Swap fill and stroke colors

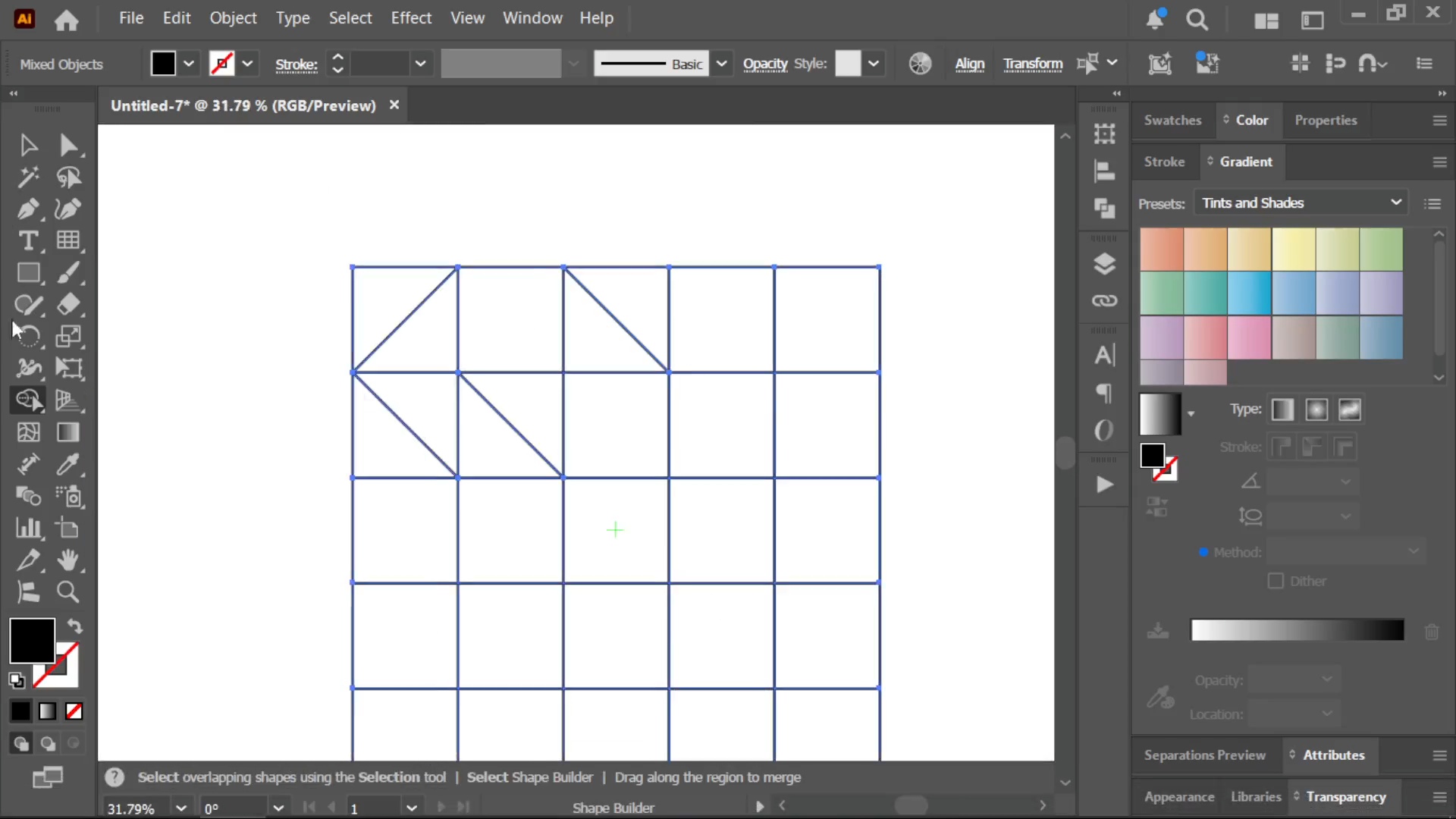click(x=74, y=626)
